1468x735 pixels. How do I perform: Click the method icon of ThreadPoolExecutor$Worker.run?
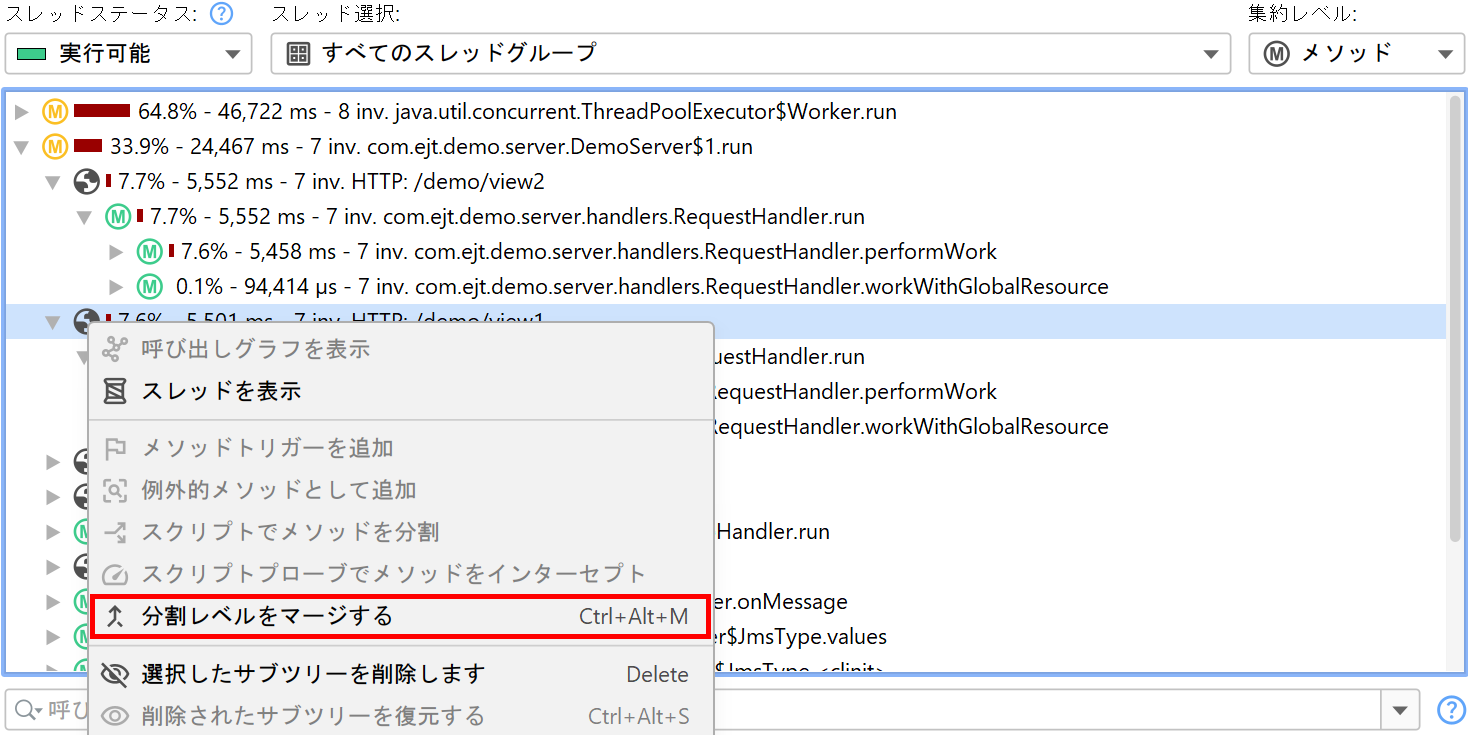[54, 112]
